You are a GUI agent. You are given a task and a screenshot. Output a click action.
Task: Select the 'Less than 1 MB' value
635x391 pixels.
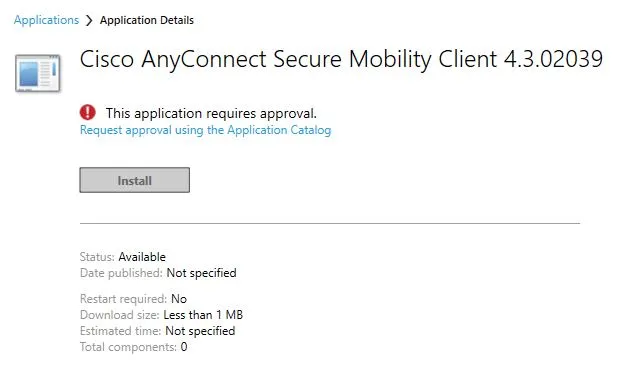pos(203,315)
